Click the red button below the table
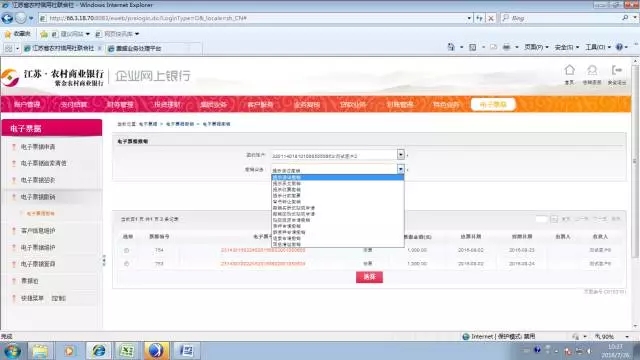Viewport: 640px width, 360px height. coord(369,277)
